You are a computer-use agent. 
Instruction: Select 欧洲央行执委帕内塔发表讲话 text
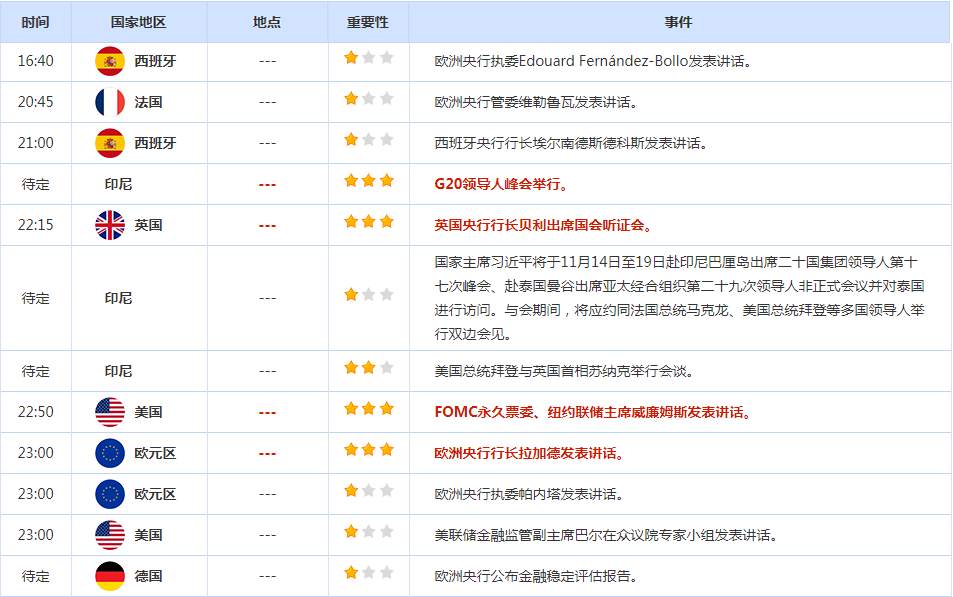529,494
